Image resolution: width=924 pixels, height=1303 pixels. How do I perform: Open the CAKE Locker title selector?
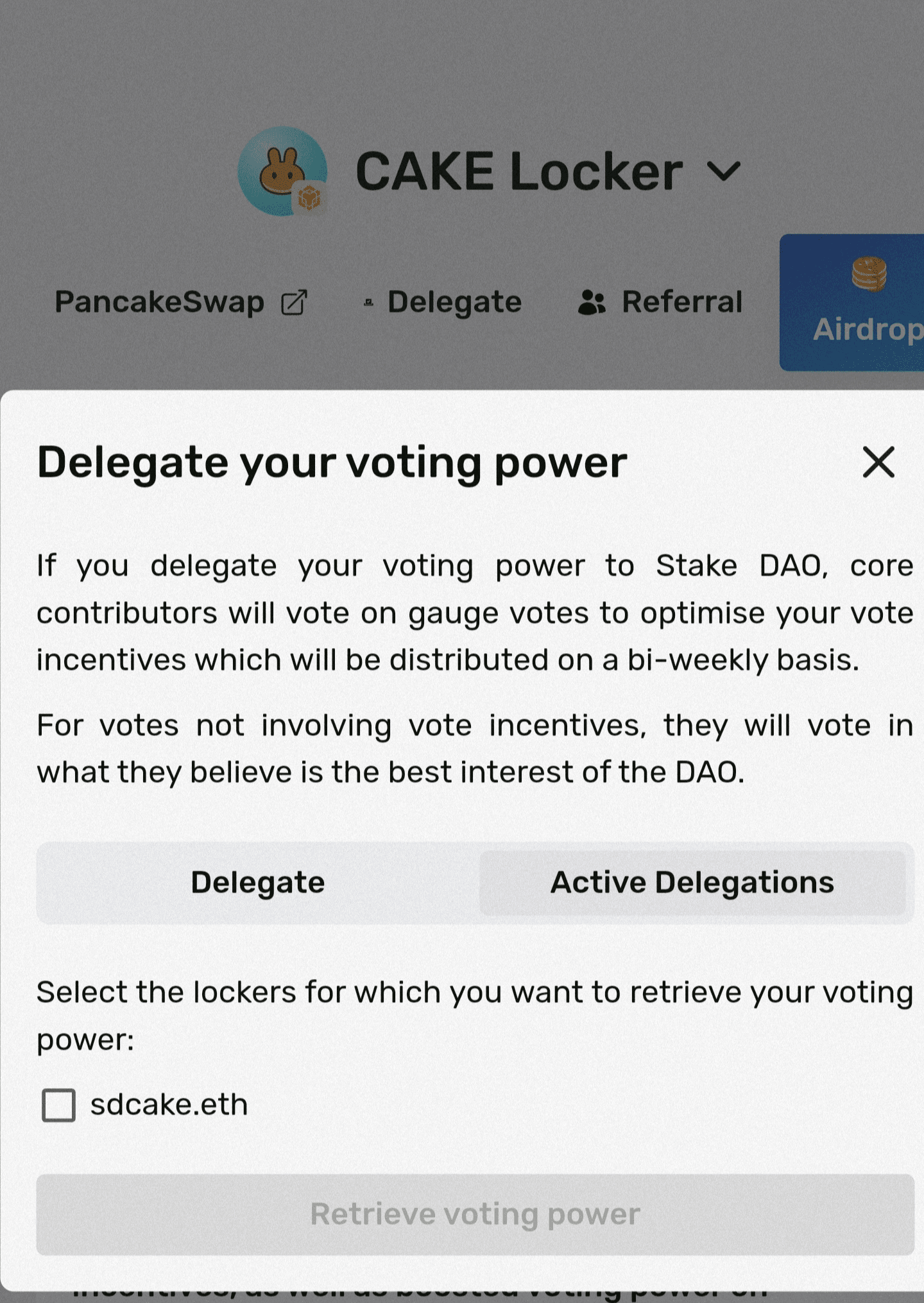[x=518, y=171]
